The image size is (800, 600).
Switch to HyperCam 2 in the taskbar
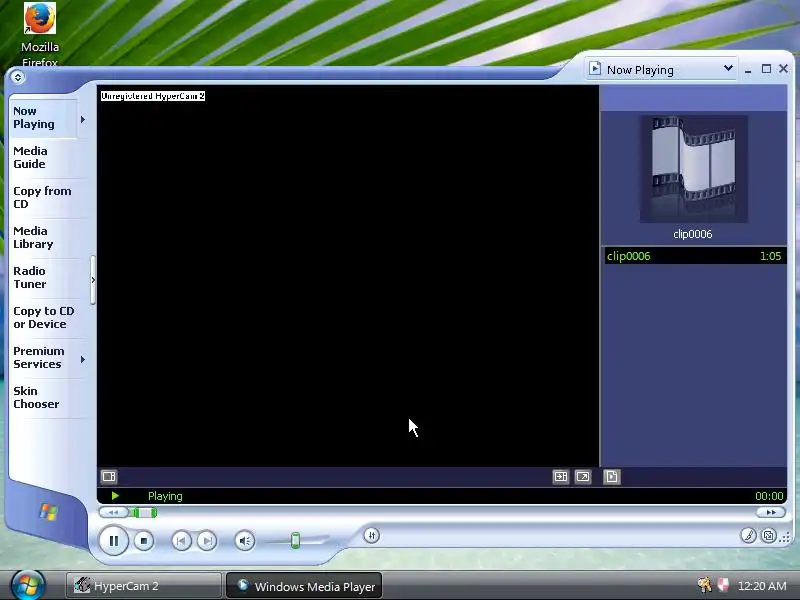tap(143, 586)
